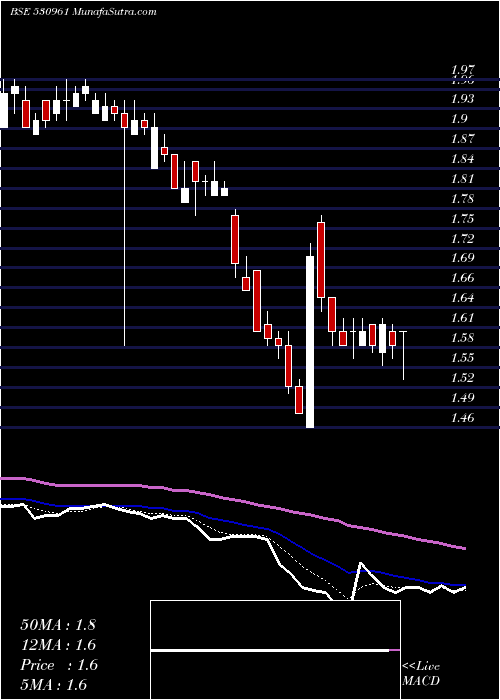500x700 pixels.
Task: Click the 1.49 price axis label
Action: click(462, 397)
